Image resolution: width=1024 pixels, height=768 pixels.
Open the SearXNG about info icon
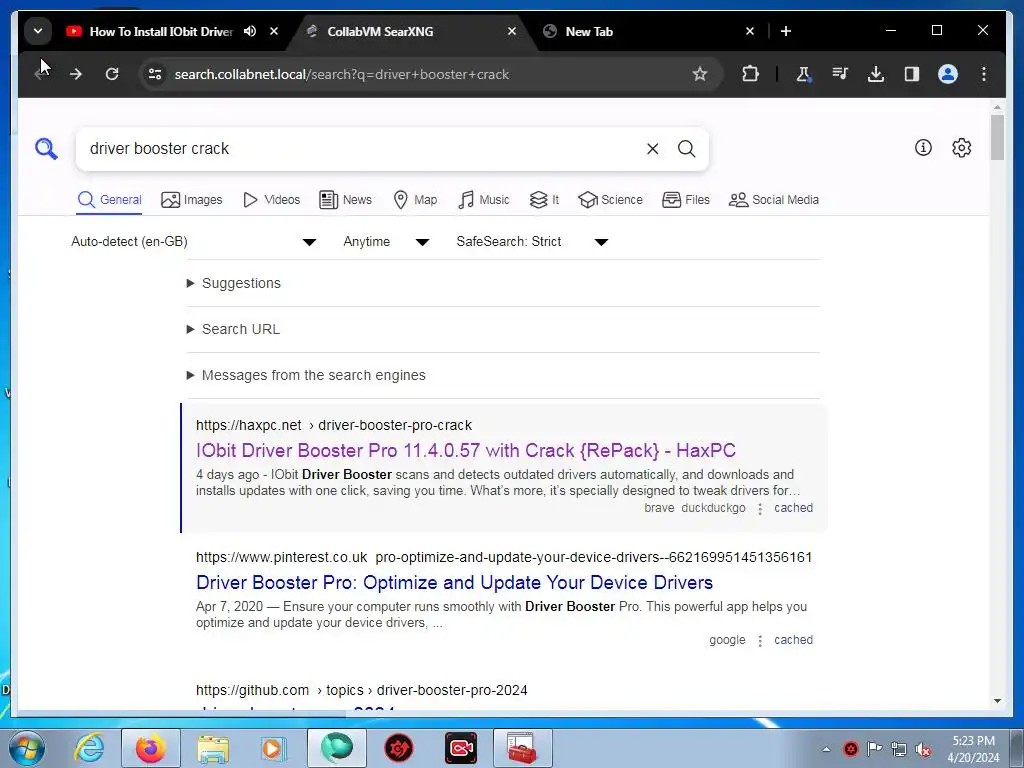(923, 148)
